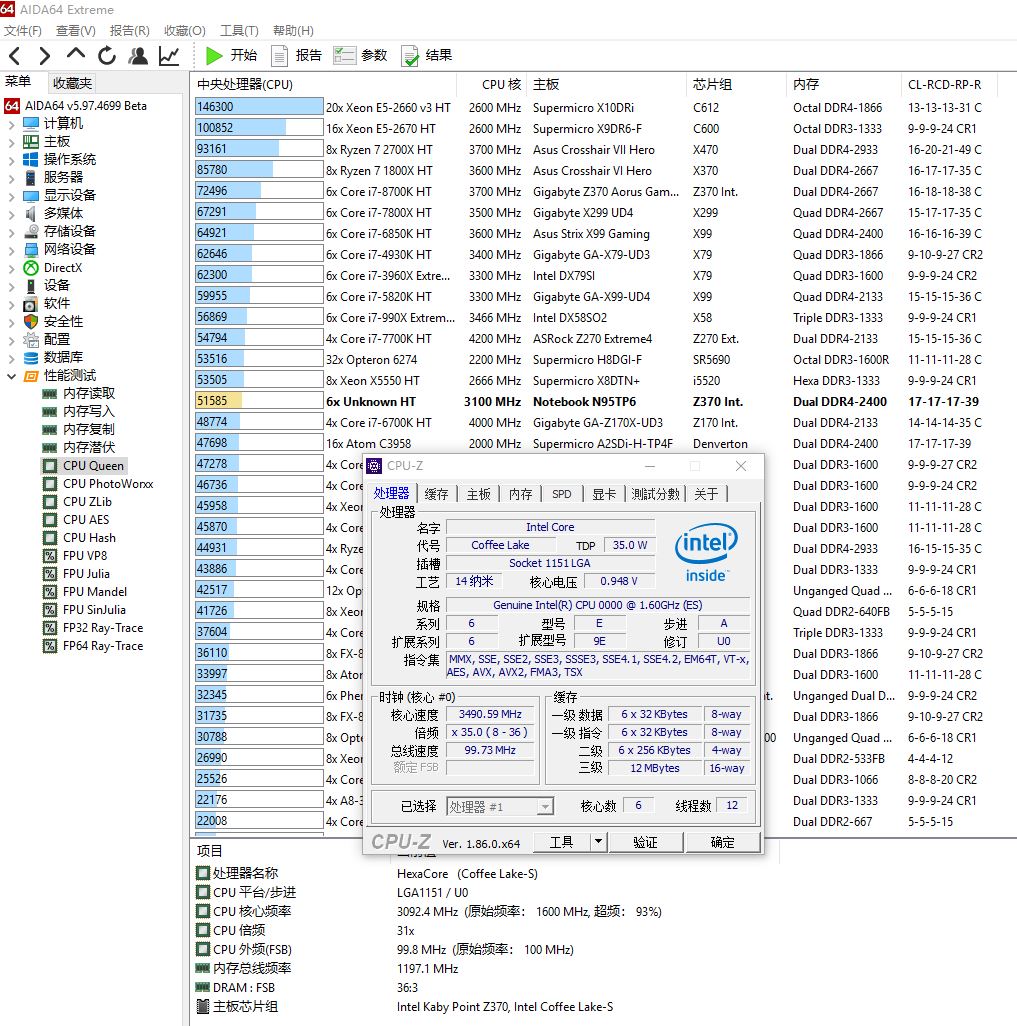This screenshot has width=1017, height=1026.
Task: Switch to the 菜单 tab in sidebar
Action: 18,82
